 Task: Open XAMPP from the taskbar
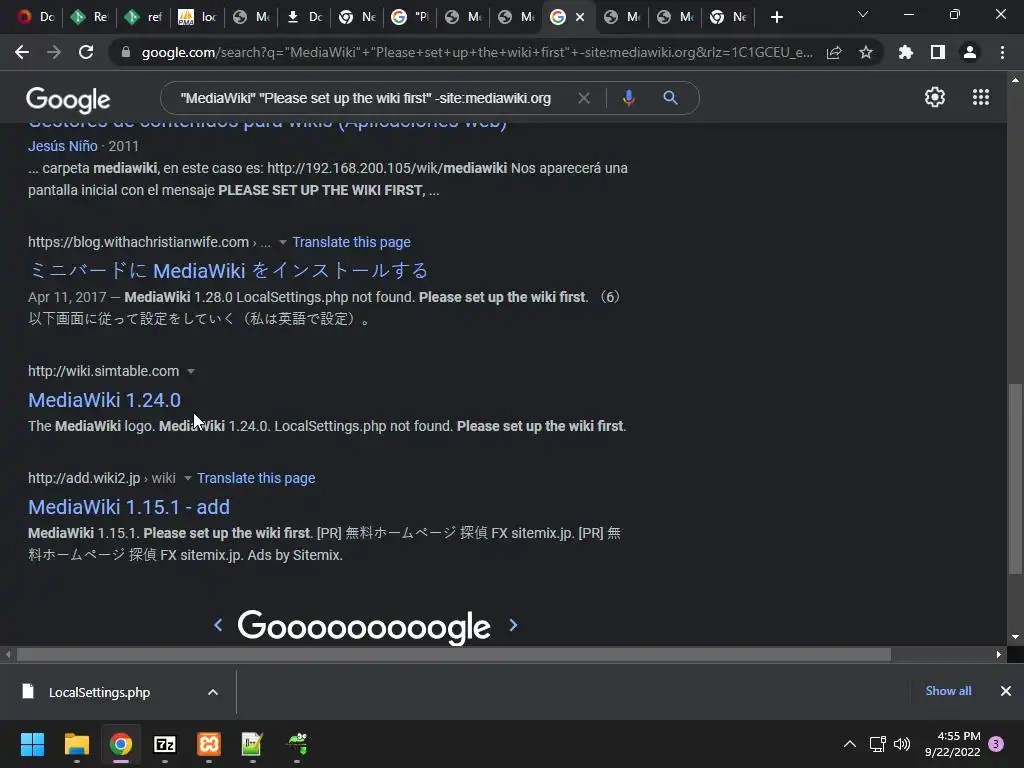point(209,744)
